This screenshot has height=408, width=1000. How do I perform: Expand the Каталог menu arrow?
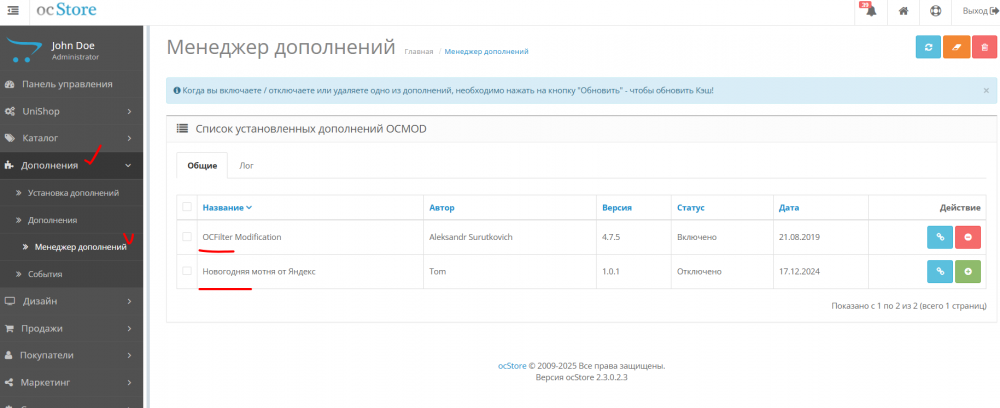[129, 138]
